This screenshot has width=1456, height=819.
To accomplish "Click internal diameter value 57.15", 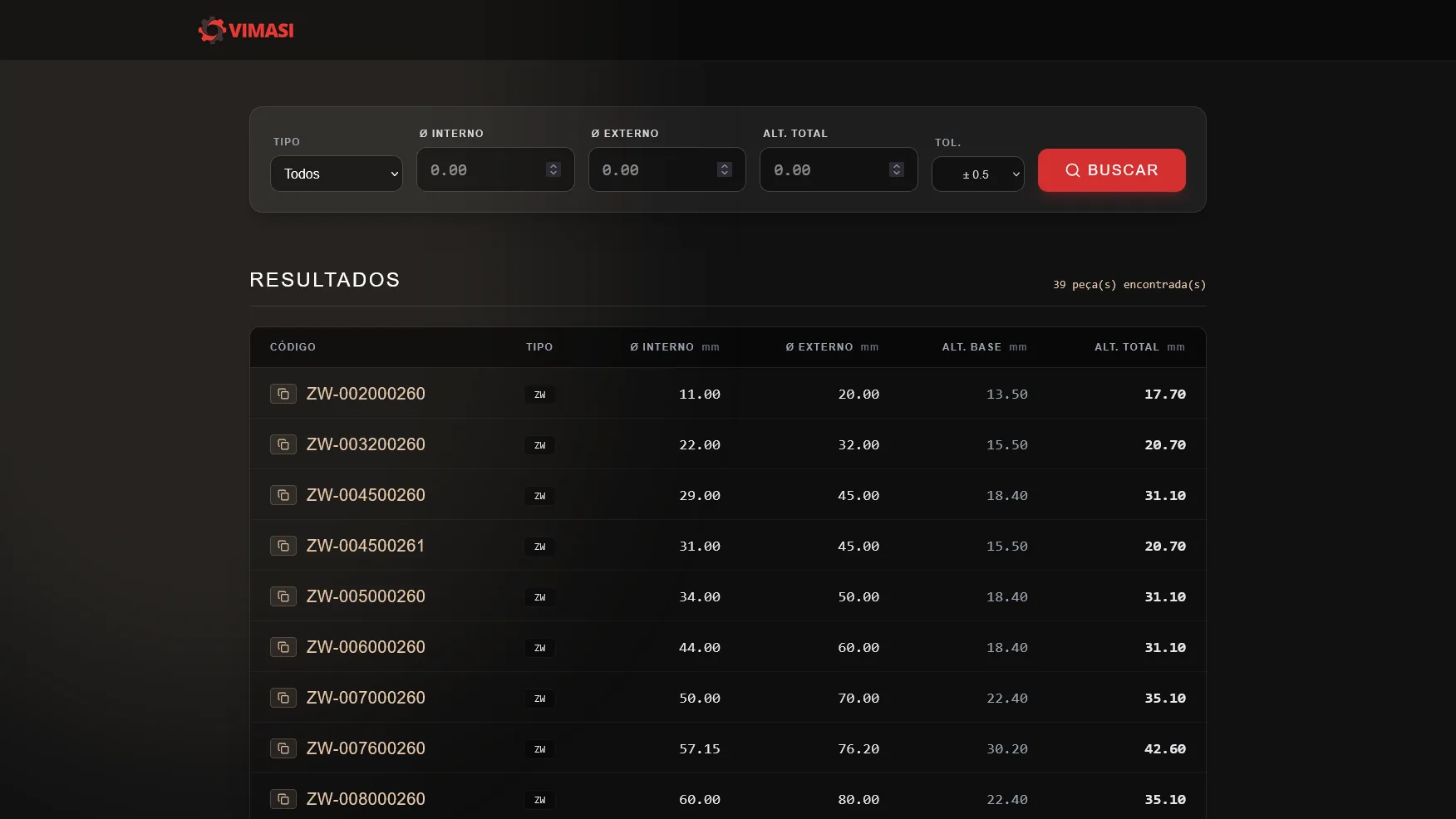I will tap(700, 749).
